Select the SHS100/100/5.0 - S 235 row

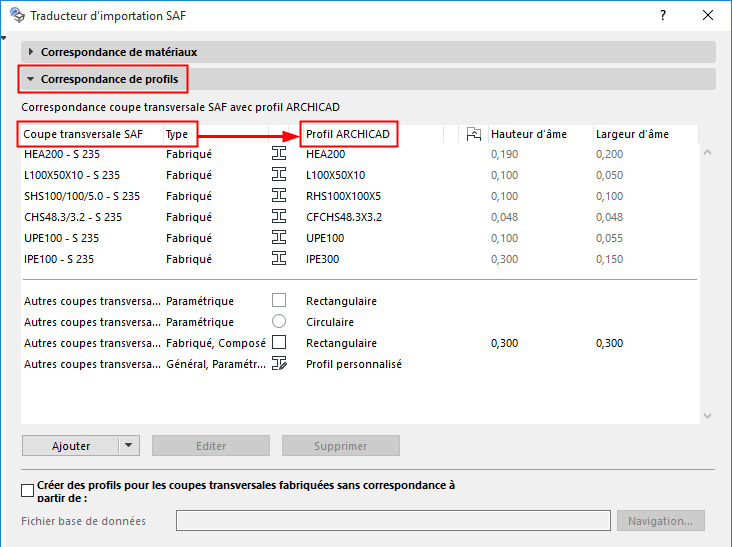(360, 196)
